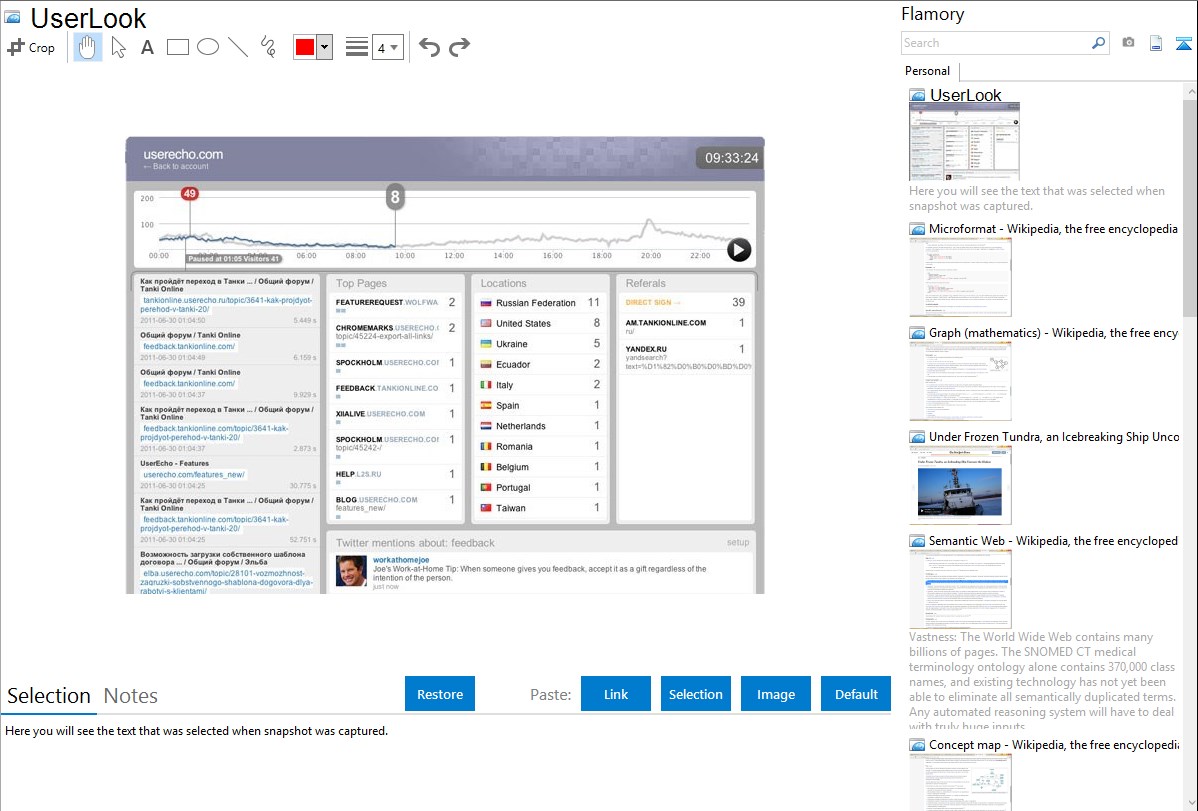Open the Graph (mathematics) snapshot thumbnail
Viewport: 1198px width, 811px height.
960,381
